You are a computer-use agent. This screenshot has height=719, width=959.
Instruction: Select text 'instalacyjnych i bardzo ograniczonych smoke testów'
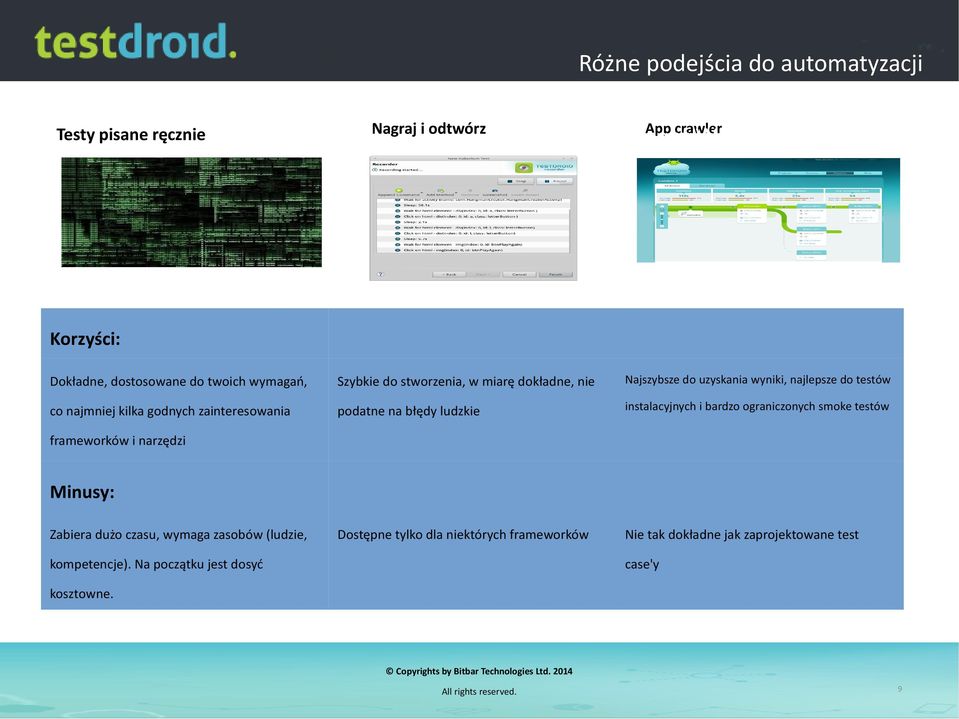tap(757, 407)
